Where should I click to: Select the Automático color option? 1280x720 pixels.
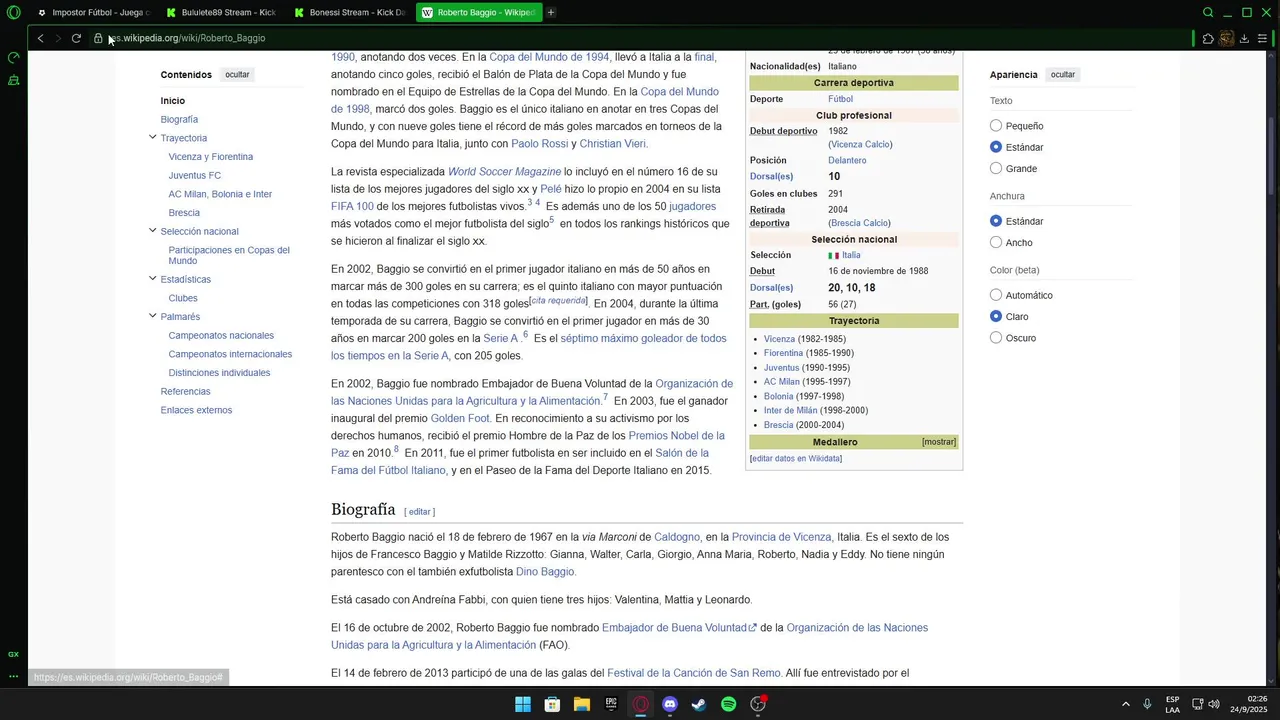[x=996, y=295]
